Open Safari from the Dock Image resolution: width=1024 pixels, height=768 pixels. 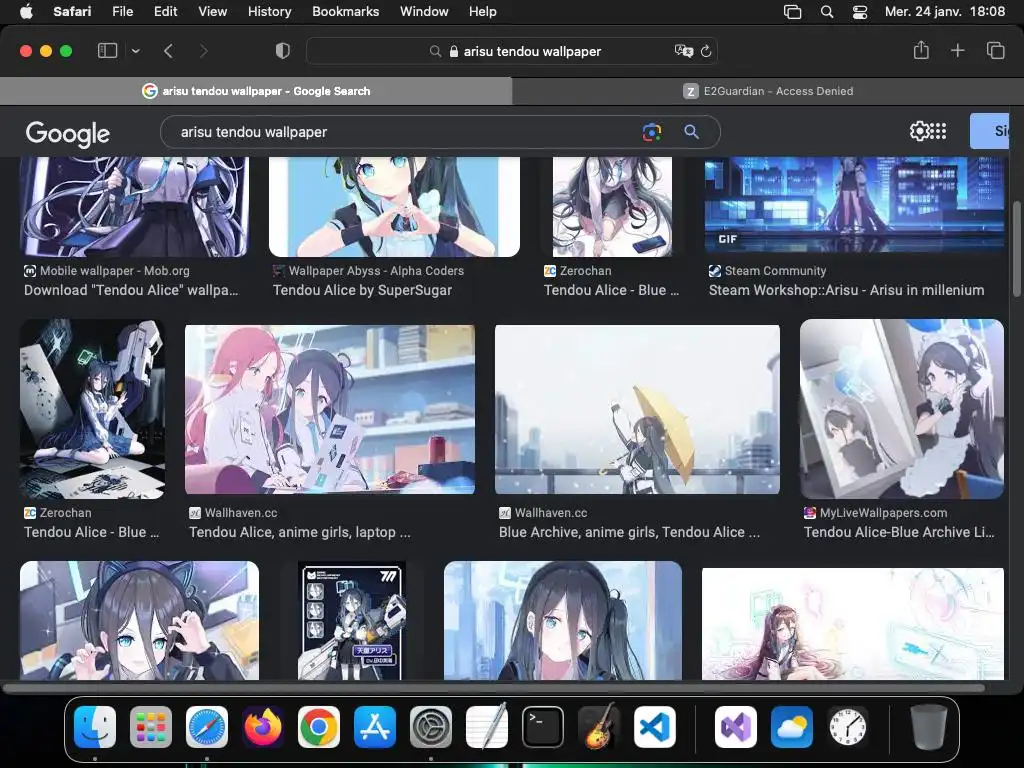click(x=207, y=727)
